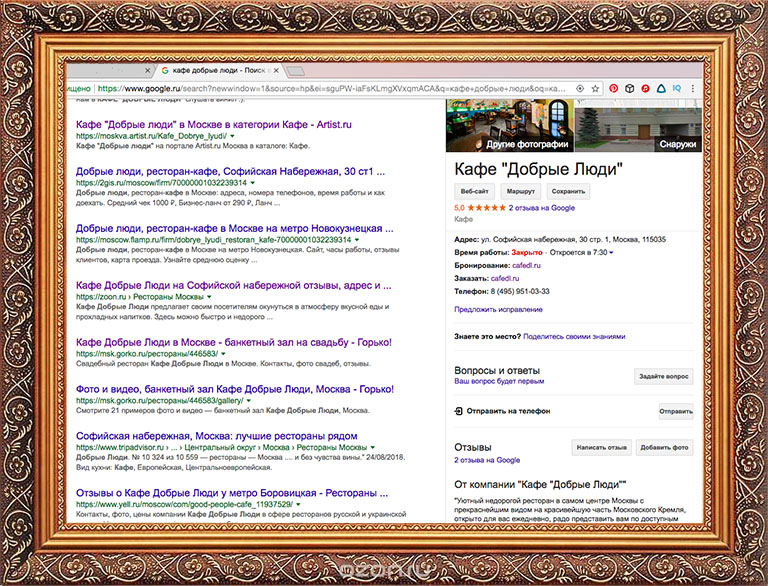768x586 pixels.
Task: Close the active Google search tab
Action: [x=275, y=71]
